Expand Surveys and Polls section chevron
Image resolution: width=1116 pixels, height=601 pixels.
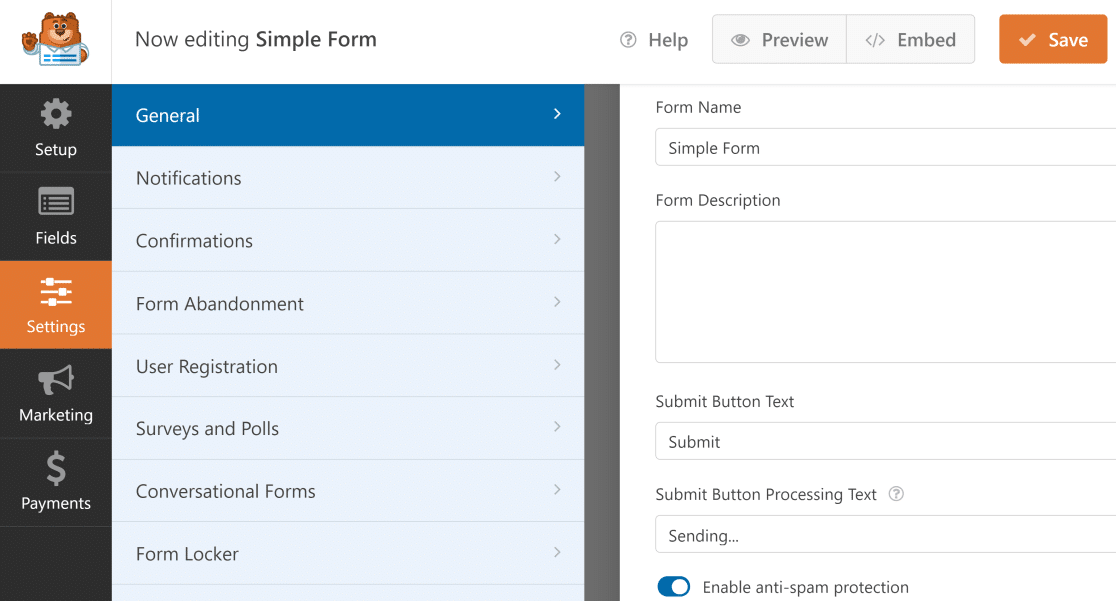point(557,426)
